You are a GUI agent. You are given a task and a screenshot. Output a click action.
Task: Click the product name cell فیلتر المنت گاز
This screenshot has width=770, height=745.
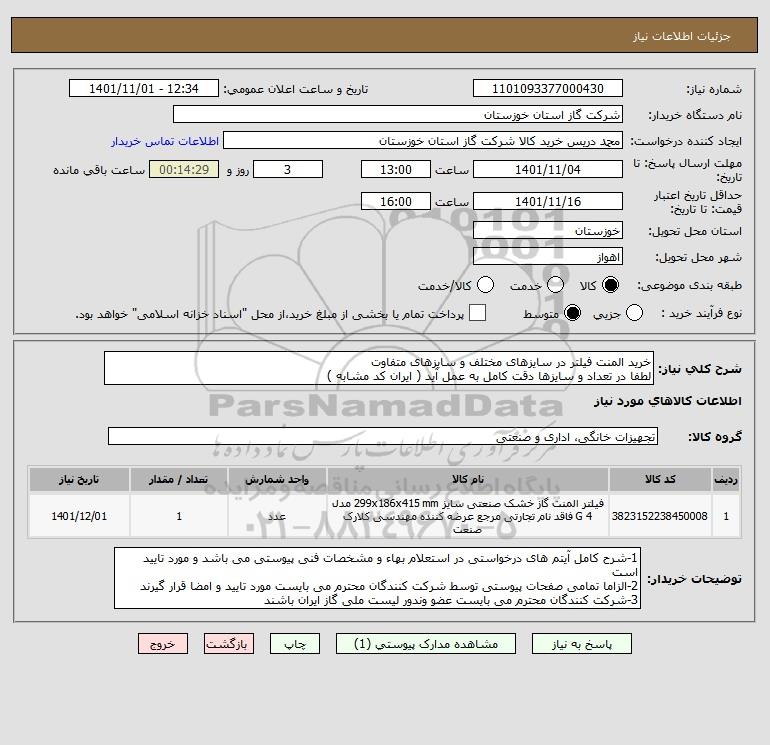(x=468, y=516)
